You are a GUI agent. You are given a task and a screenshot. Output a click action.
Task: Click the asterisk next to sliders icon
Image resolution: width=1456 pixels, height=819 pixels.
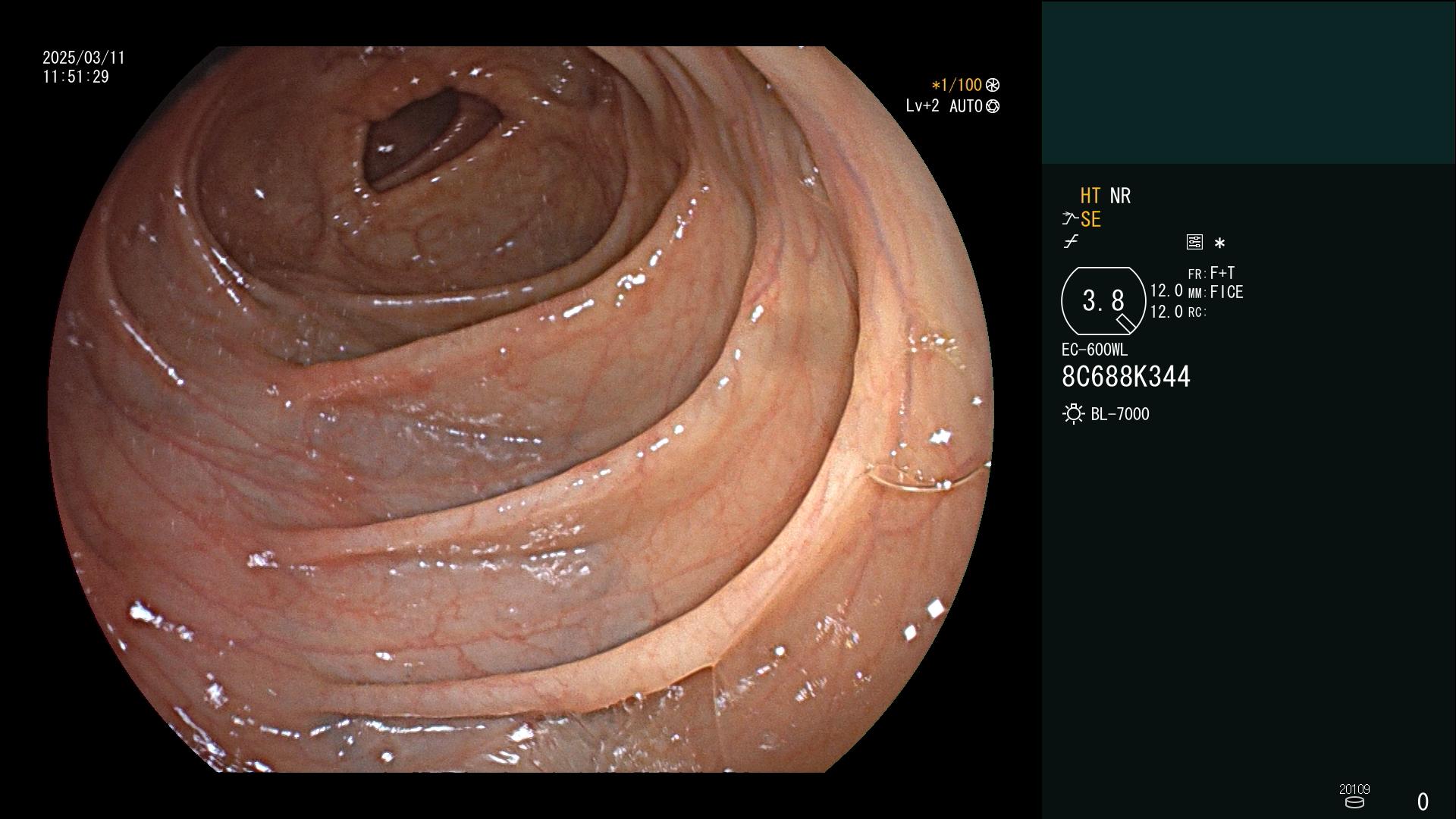[x=1219, y=243]
